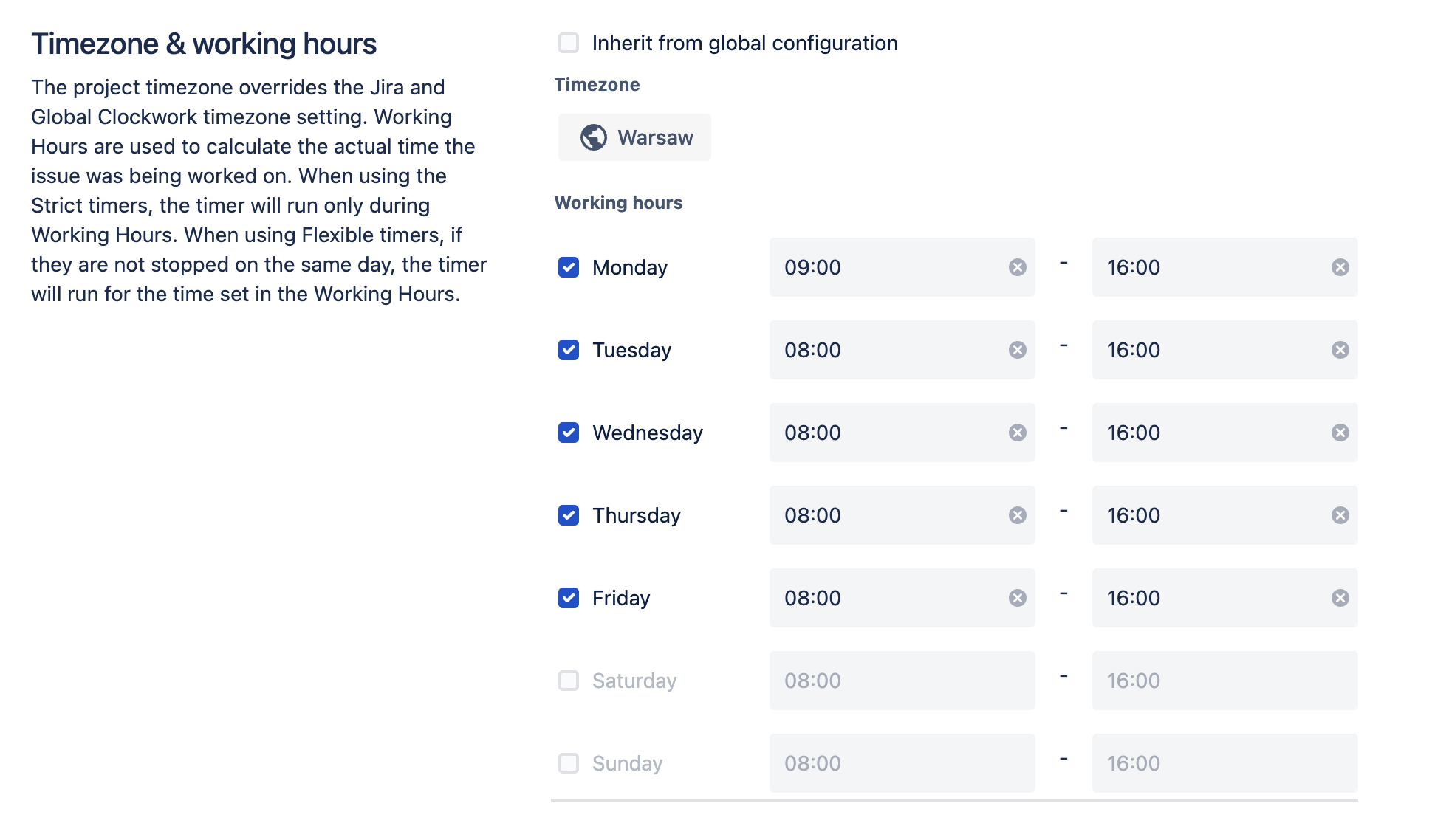Enable the Saturday working day checkbox
The height and width of the screenshot is (840, 1432).
(569, 681)
